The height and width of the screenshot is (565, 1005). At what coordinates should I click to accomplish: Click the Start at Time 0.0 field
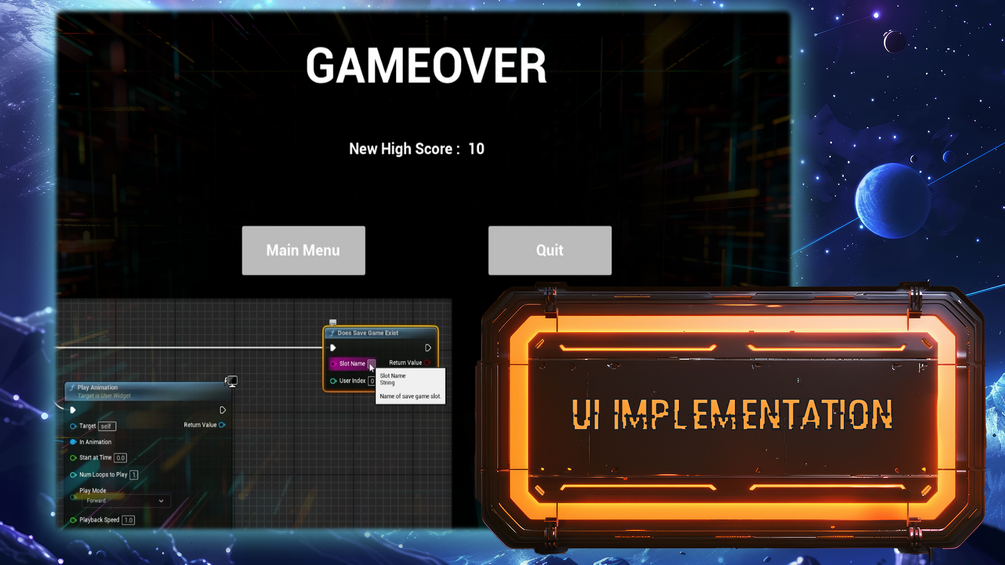click(x=120, y=457)
